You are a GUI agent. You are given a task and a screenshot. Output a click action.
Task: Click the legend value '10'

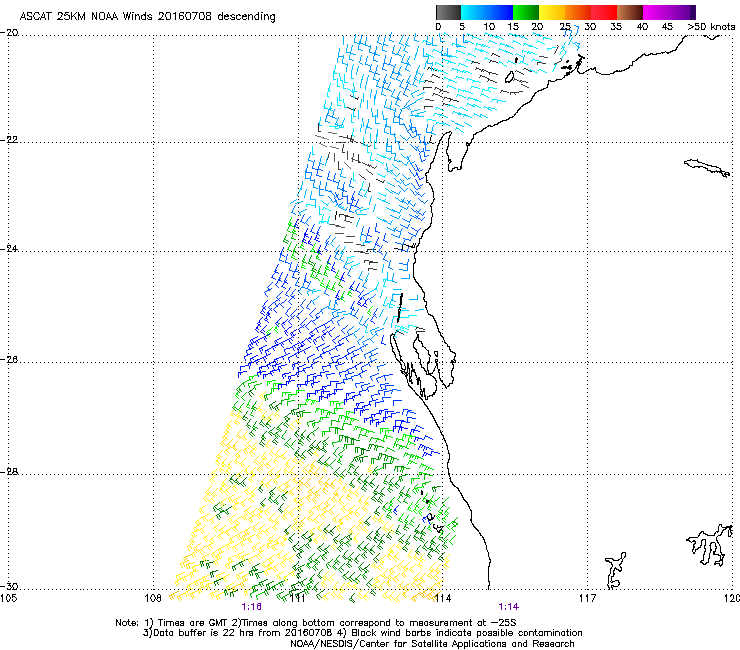pos(489,27)
